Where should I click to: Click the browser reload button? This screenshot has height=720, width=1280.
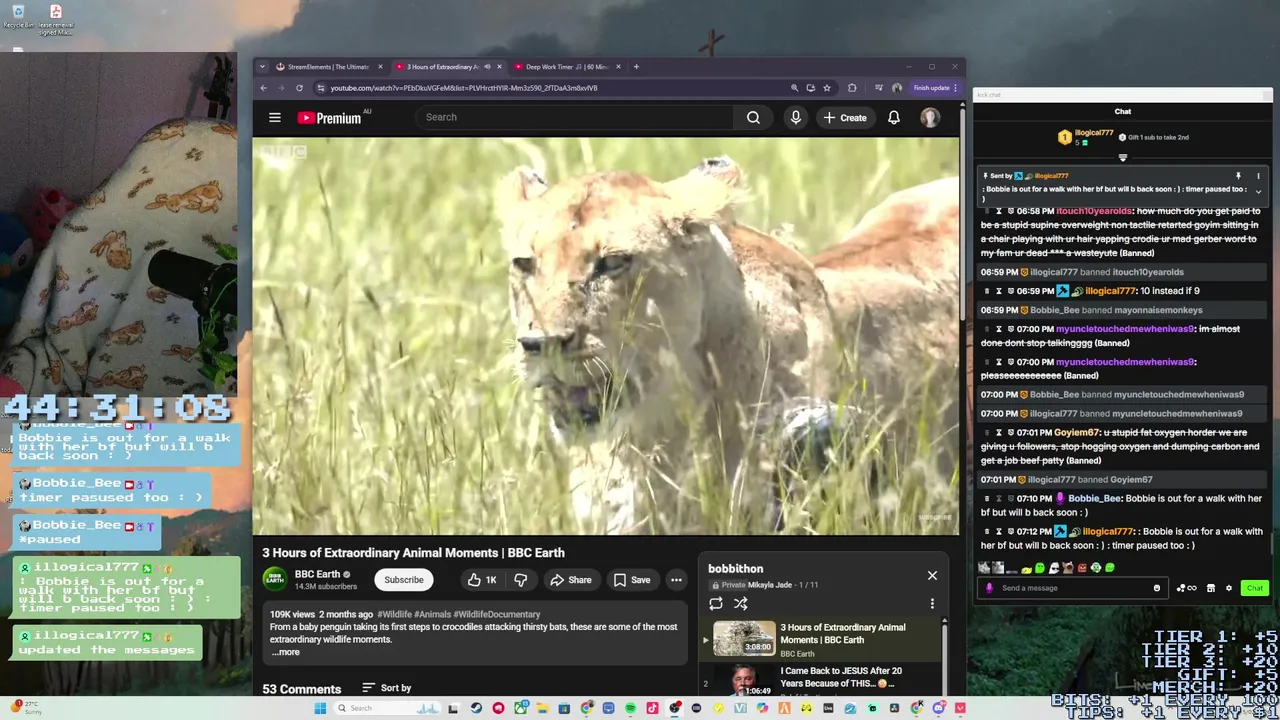pyautogui.click(x=299, y=88)
